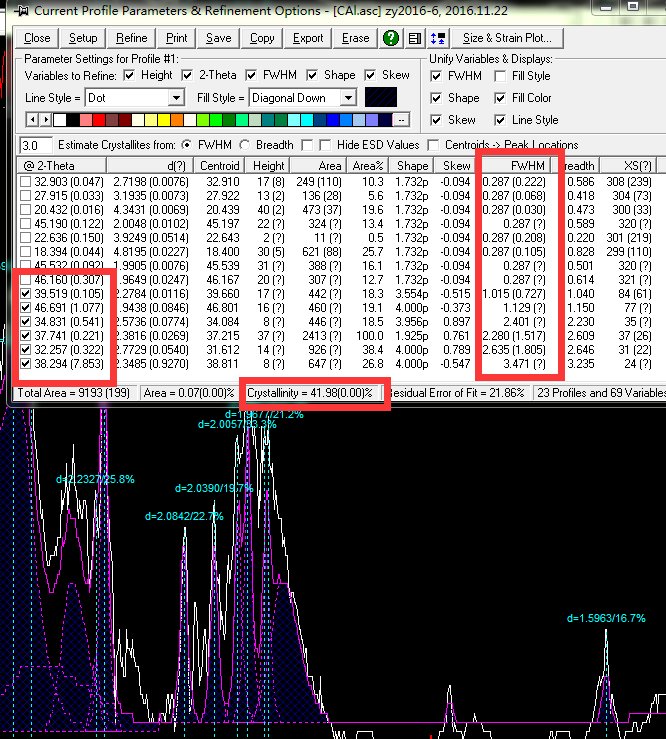Toggle the Height refine checkbox
Viewport: 666px width, 739px height.
(x=129, y=75)
